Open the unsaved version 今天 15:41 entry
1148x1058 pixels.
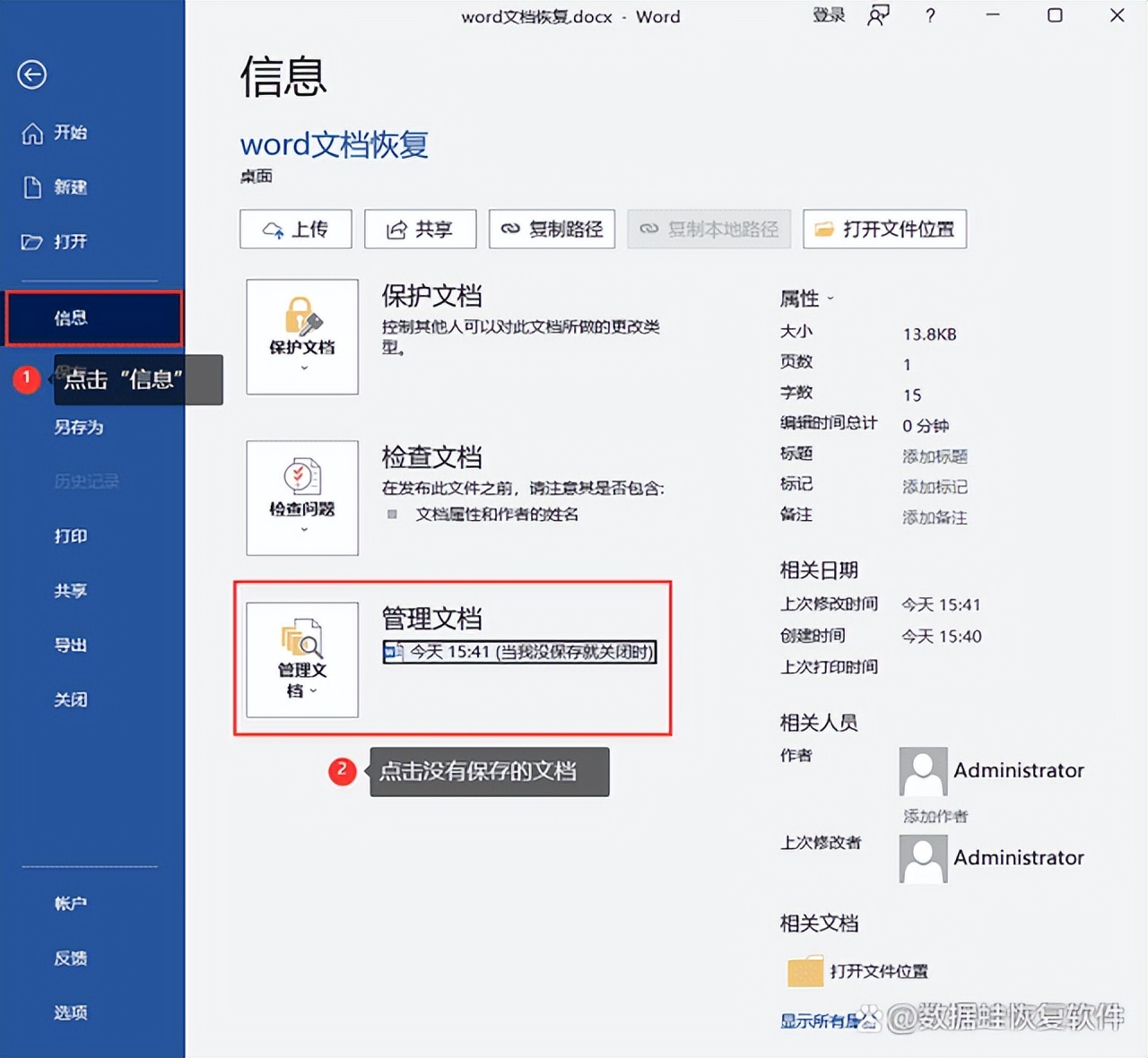tap(520, 652)
